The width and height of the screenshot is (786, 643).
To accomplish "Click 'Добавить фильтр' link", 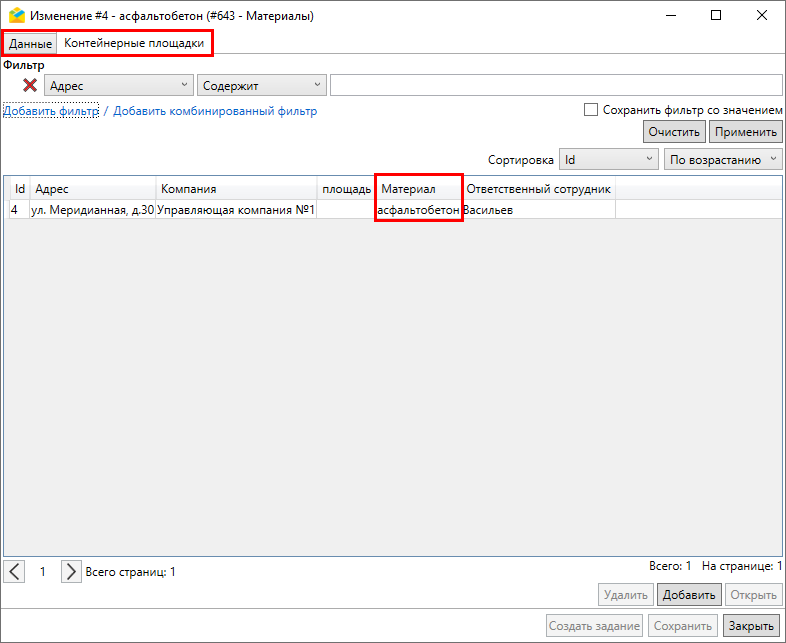I will click(x=51, y=111).
